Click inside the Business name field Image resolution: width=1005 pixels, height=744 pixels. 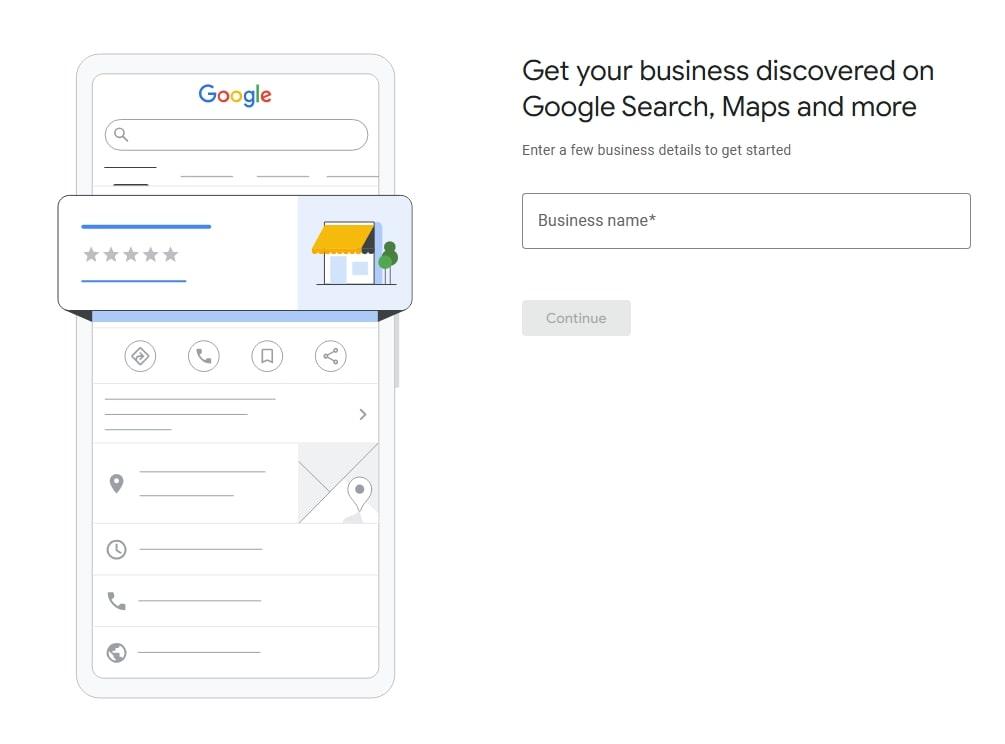click(746, 220)
